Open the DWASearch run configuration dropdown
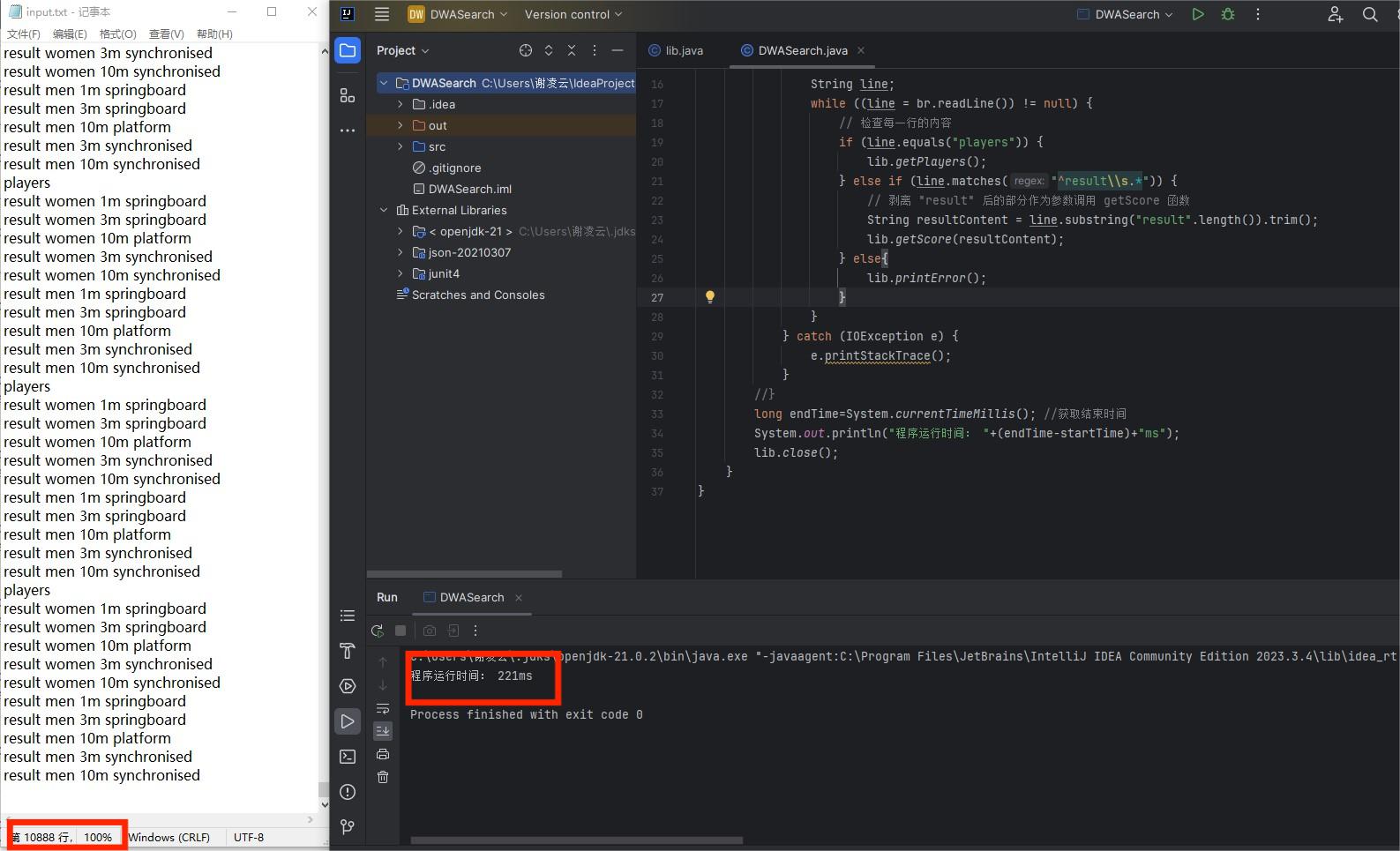 [x=1126, y=14]
